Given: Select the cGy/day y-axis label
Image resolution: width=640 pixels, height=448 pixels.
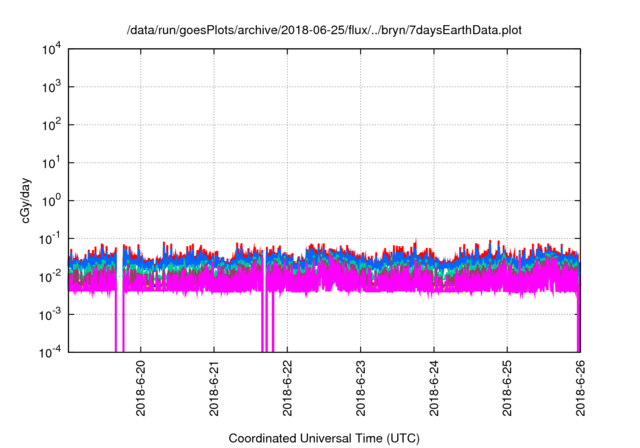Looking at the screenshot, I should (25, 201).
